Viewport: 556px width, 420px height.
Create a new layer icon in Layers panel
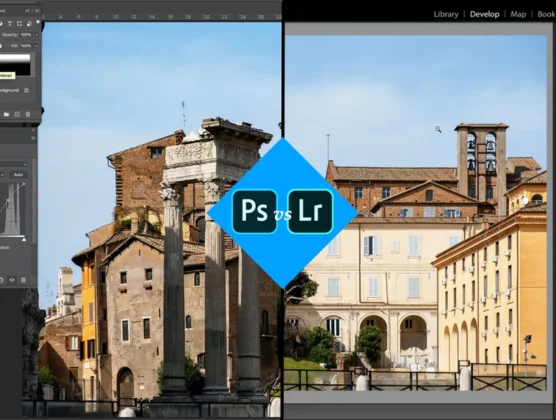17,114
